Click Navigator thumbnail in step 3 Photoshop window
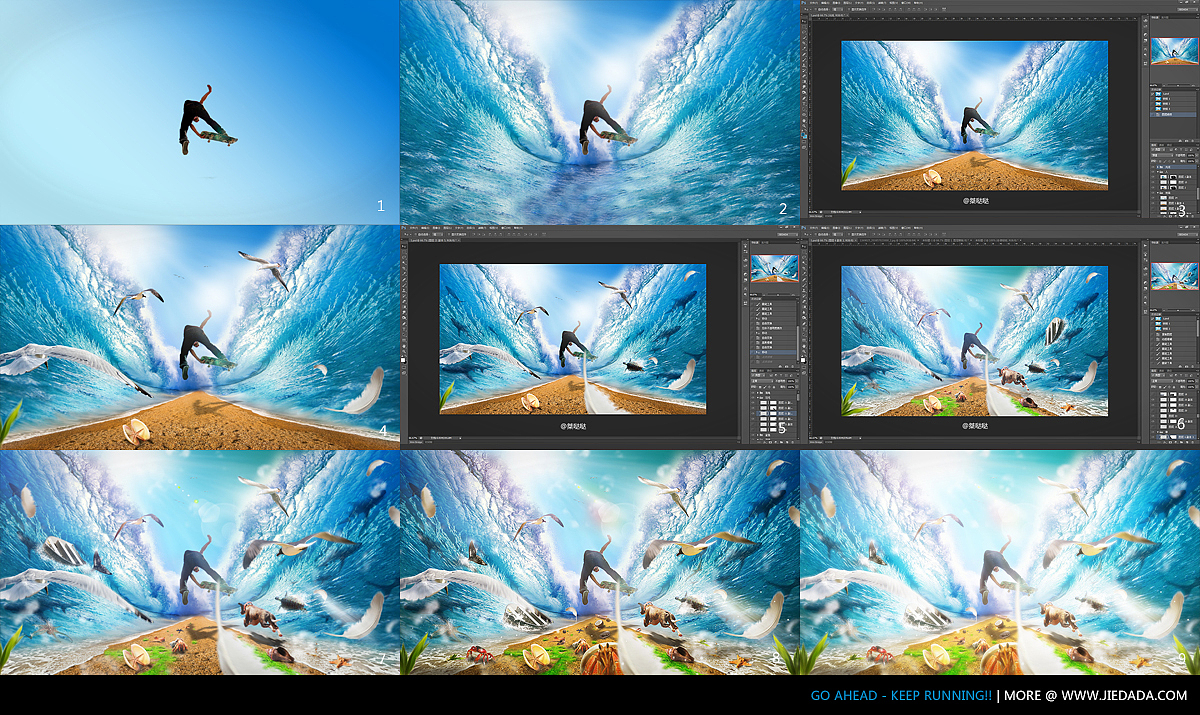Image resolution: width=1200 pixels, height=715 pixels. (x=1175, y=51)
